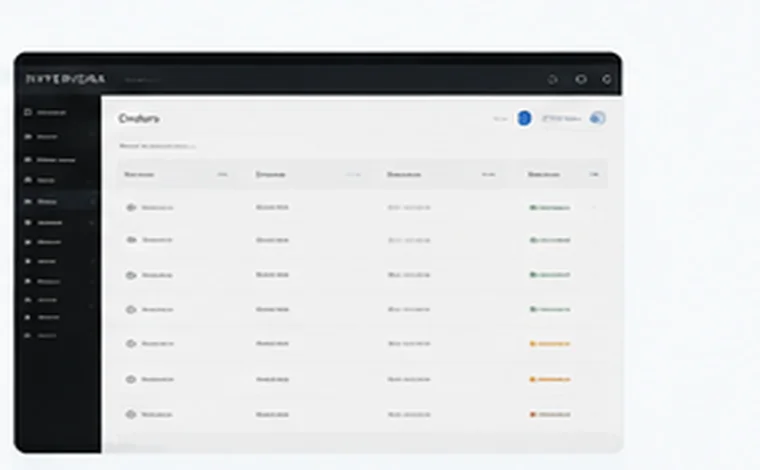Click the green status badge in first row
This screenshot has height=470, width=760.
pos(550,208)
